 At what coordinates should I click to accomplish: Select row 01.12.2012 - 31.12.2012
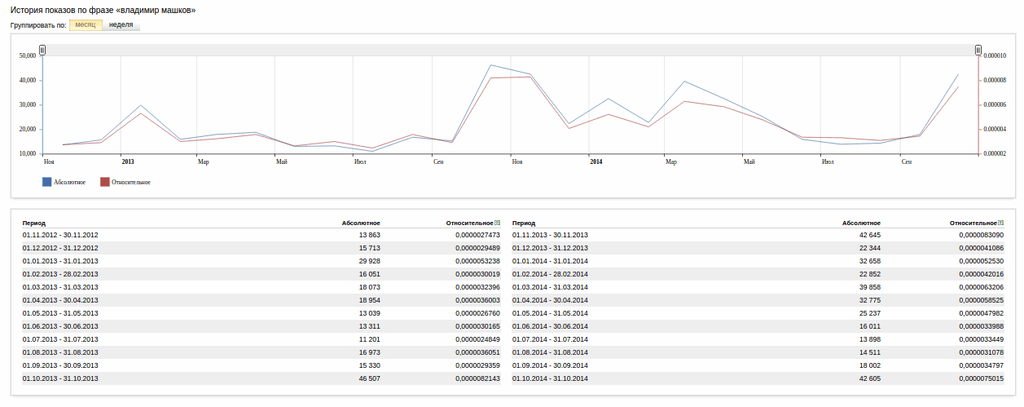point(261,248)
